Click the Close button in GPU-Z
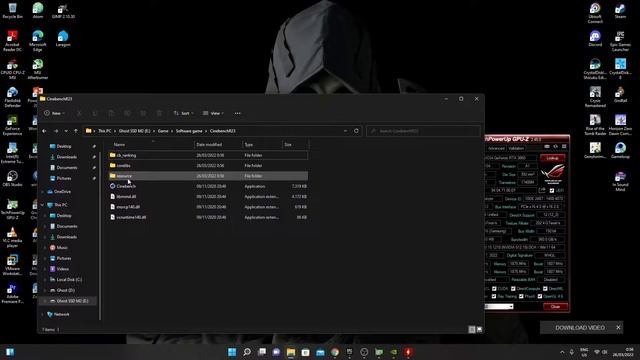This screenshot has width=640, height=360. pos(555,307)
